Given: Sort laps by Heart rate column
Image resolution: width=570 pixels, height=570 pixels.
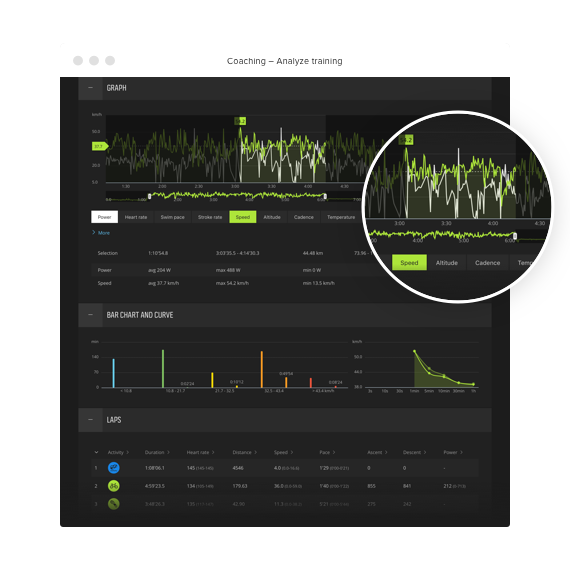Looking at the screenshot, I should click(200, 452).
